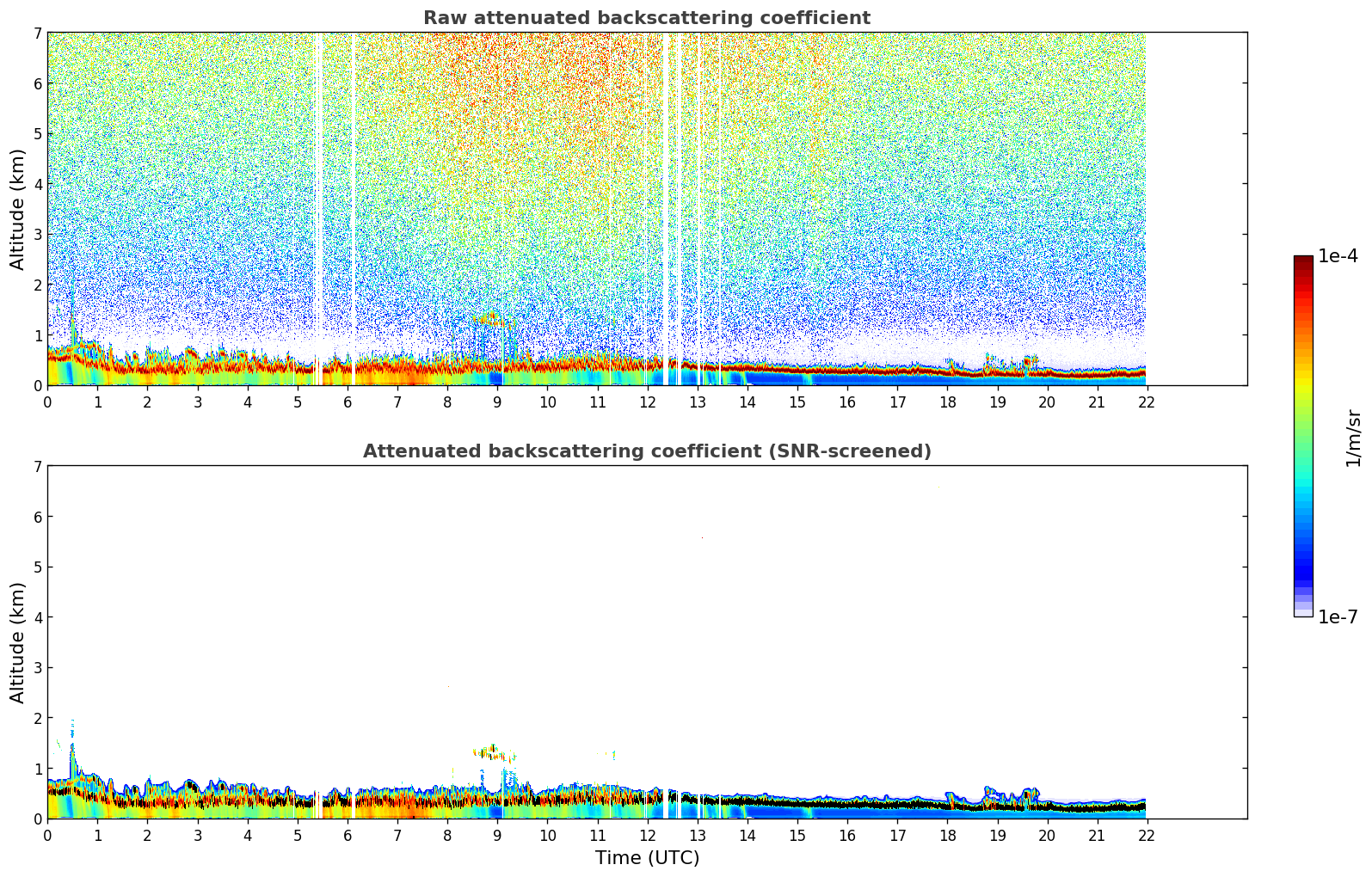Click the '1e-7' colorbar minimum label
1372x877 pixels.
1338,617
